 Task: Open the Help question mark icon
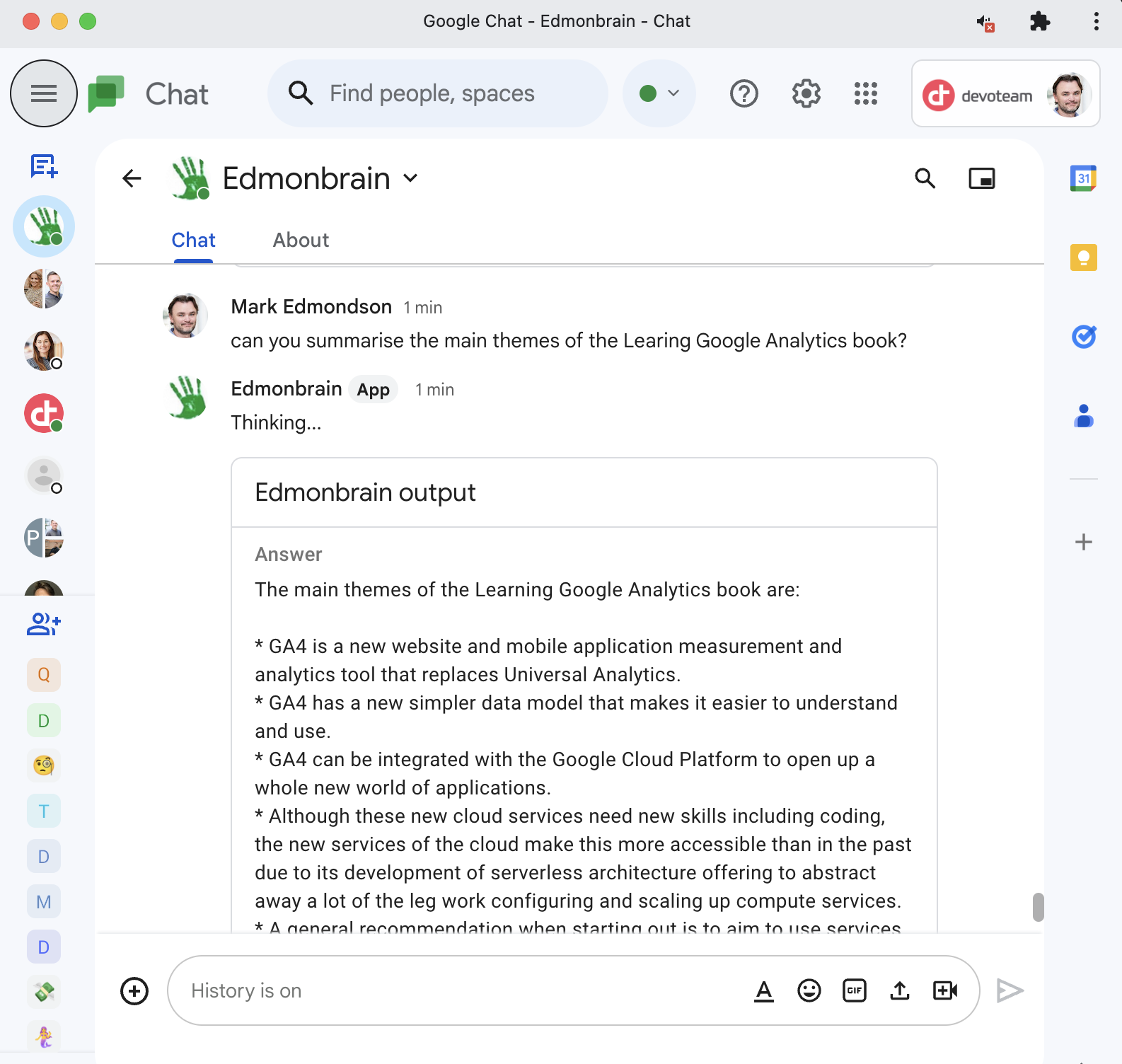click(x=744, y=93)
